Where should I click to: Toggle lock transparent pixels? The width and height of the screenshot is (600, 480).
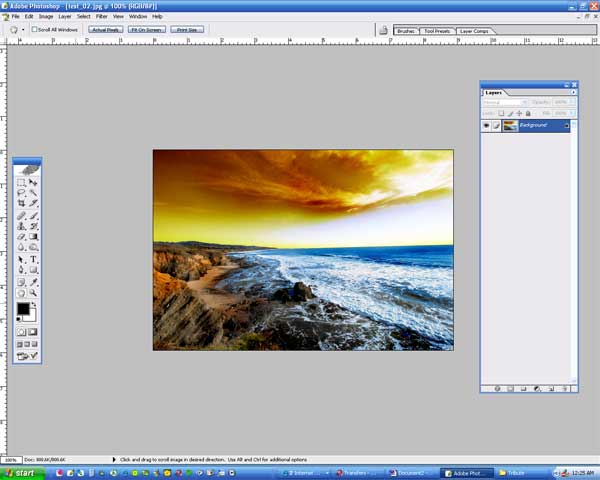pyautogui.click(x=501, y=113)
